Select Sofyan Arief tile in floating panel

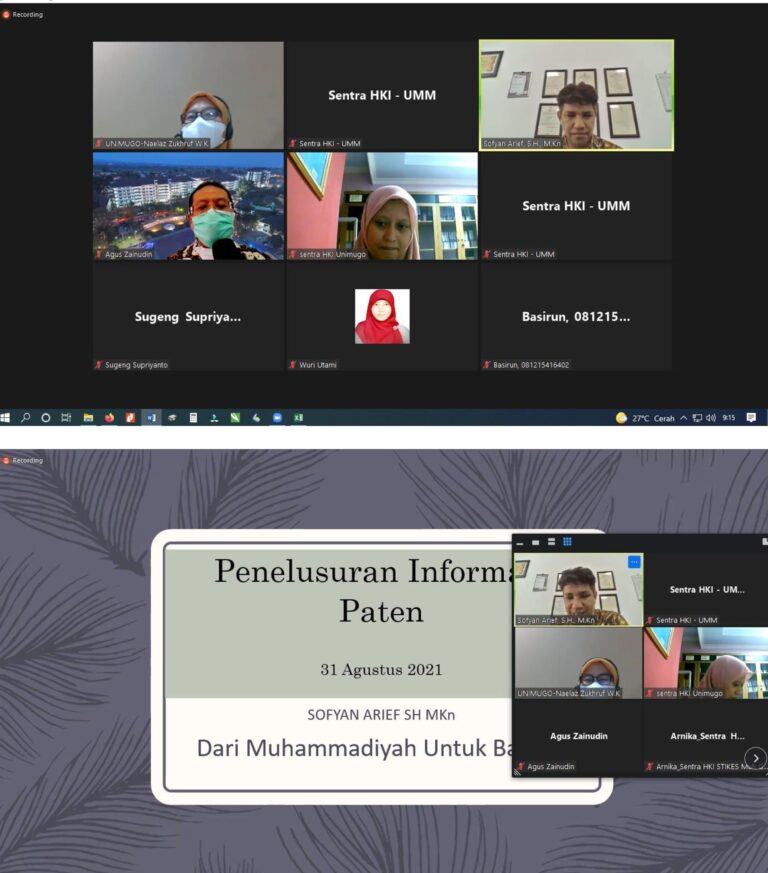(x=579, y=590)
